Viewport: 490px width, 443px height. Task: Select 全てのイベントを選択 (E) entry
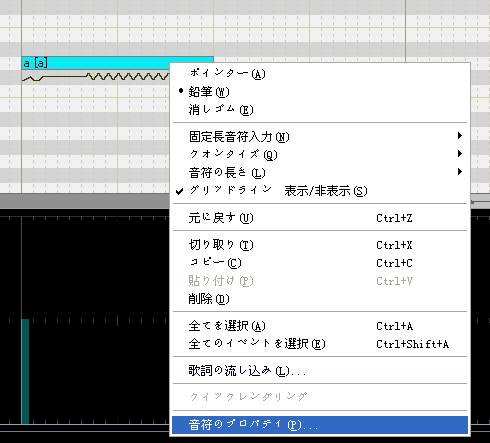pyautogui.click(x=320, y=344)
